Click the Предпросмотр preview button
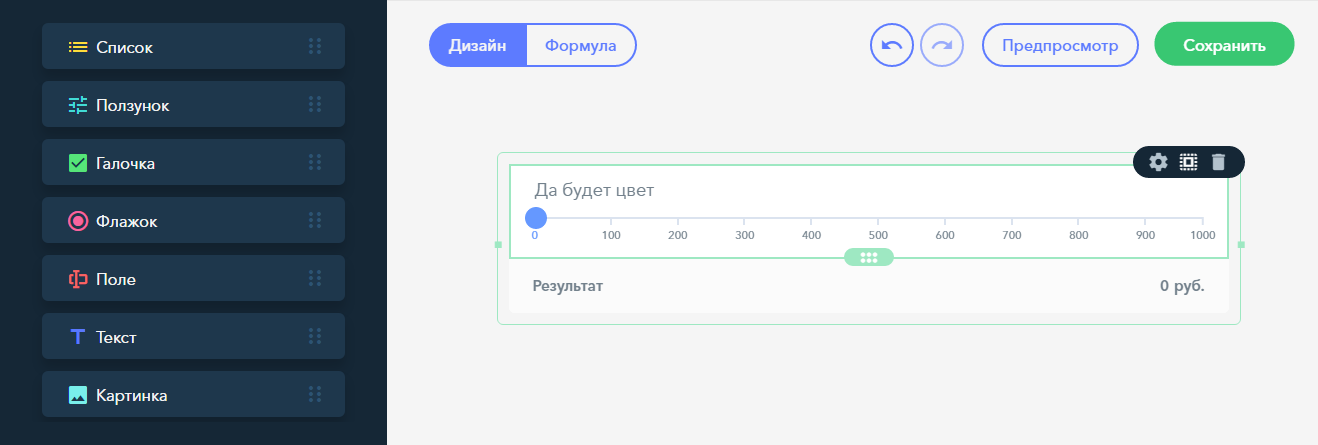The image size is (1318, 445). 1061,45
